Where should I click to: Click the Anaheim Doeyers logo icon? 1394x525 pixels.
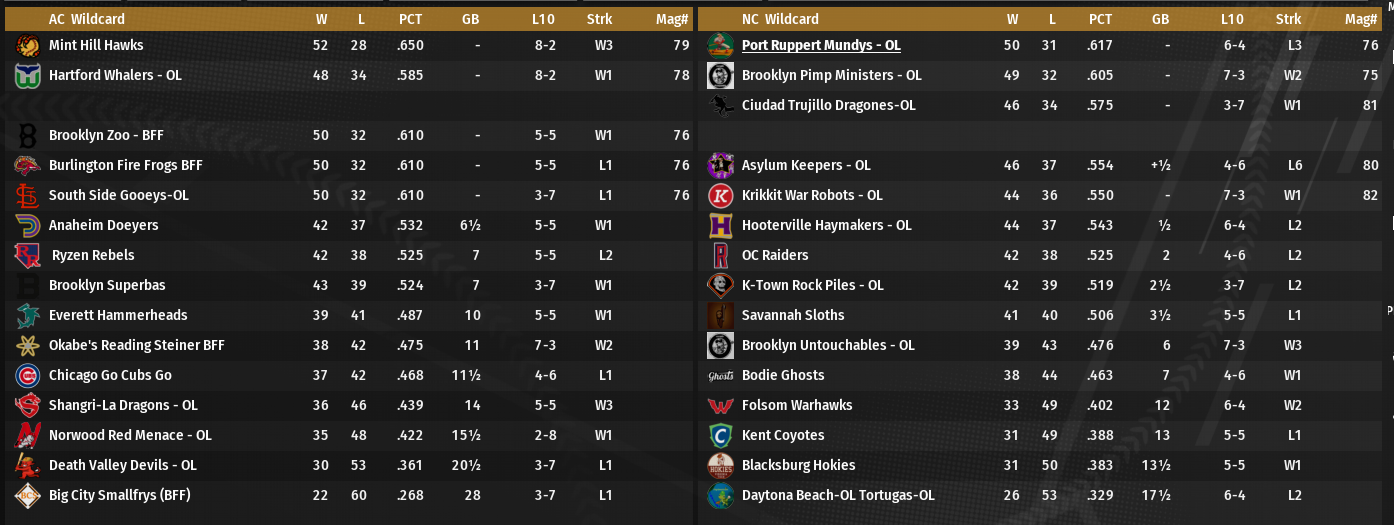click(27, 225)
